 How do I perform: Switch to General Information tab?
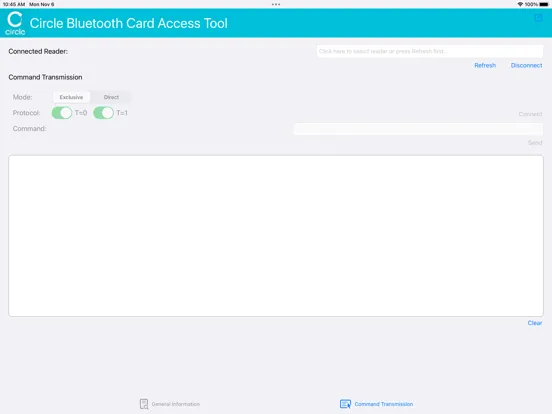[170, 404]
